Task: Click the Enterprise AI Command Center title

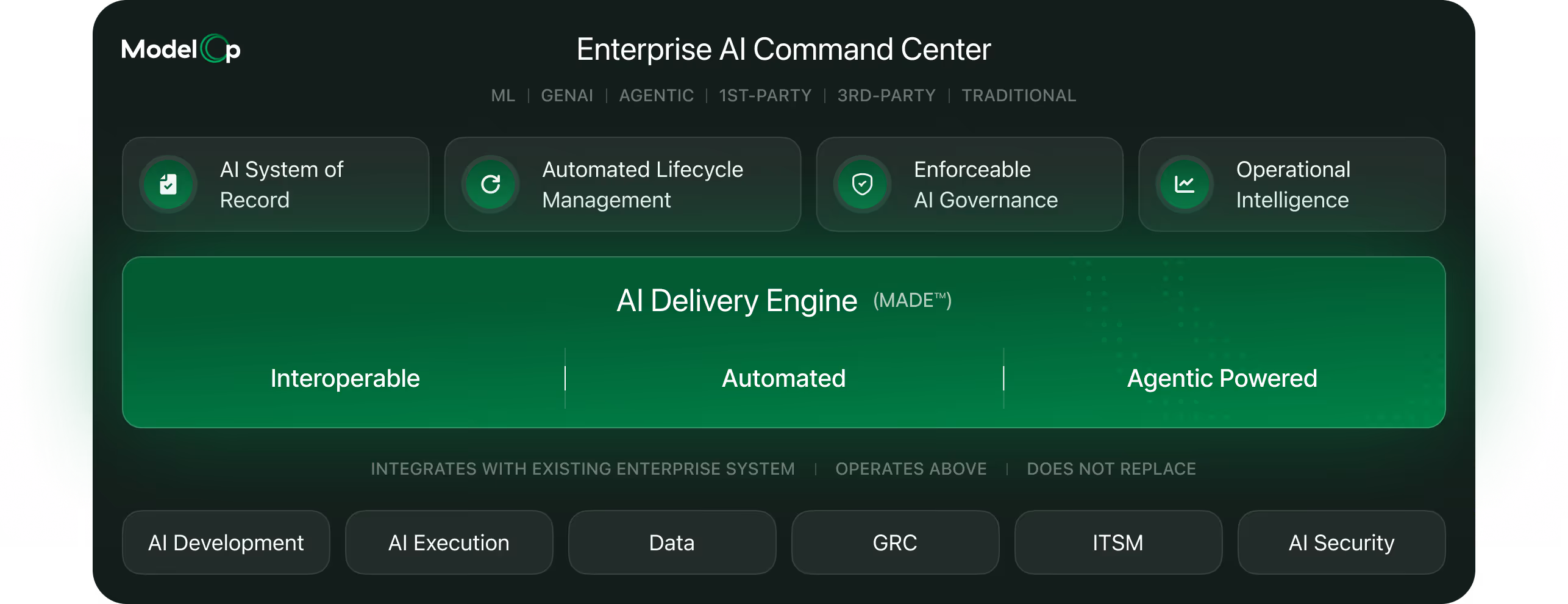Action: pyautogui.click(x=784, y=49)
